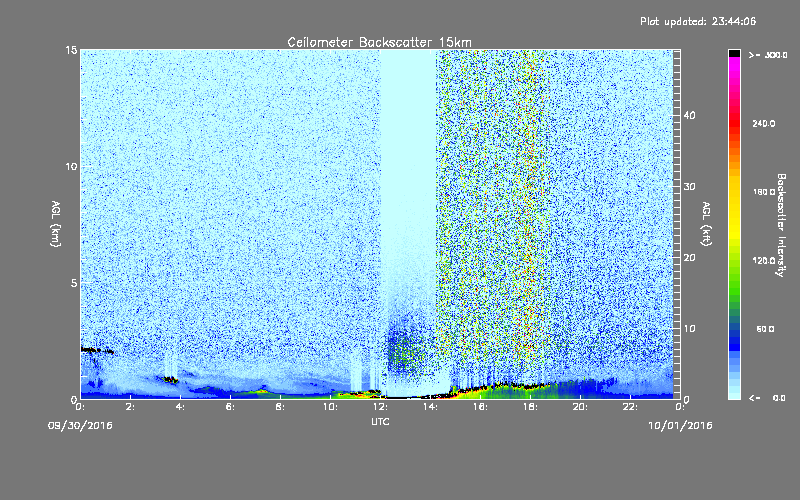Viewport: 800px width, 500px height.
Task: Click the 'UTC' time axis label
Action: (x=380, y=421)
